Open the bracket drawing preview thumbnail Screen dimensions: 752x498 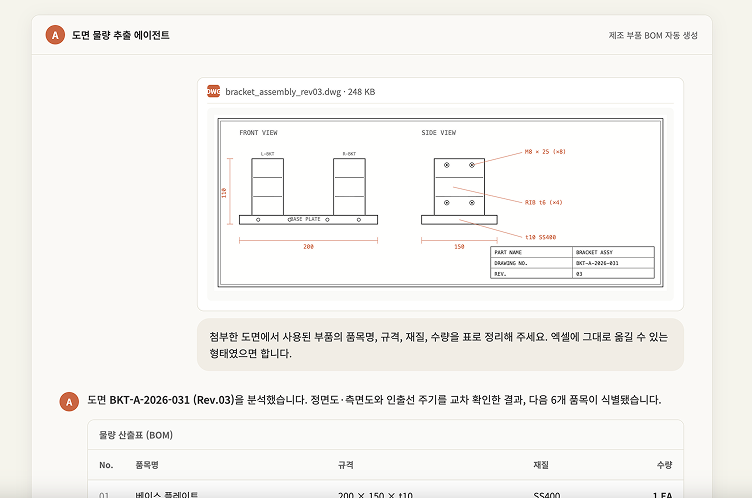click(440, 203)
